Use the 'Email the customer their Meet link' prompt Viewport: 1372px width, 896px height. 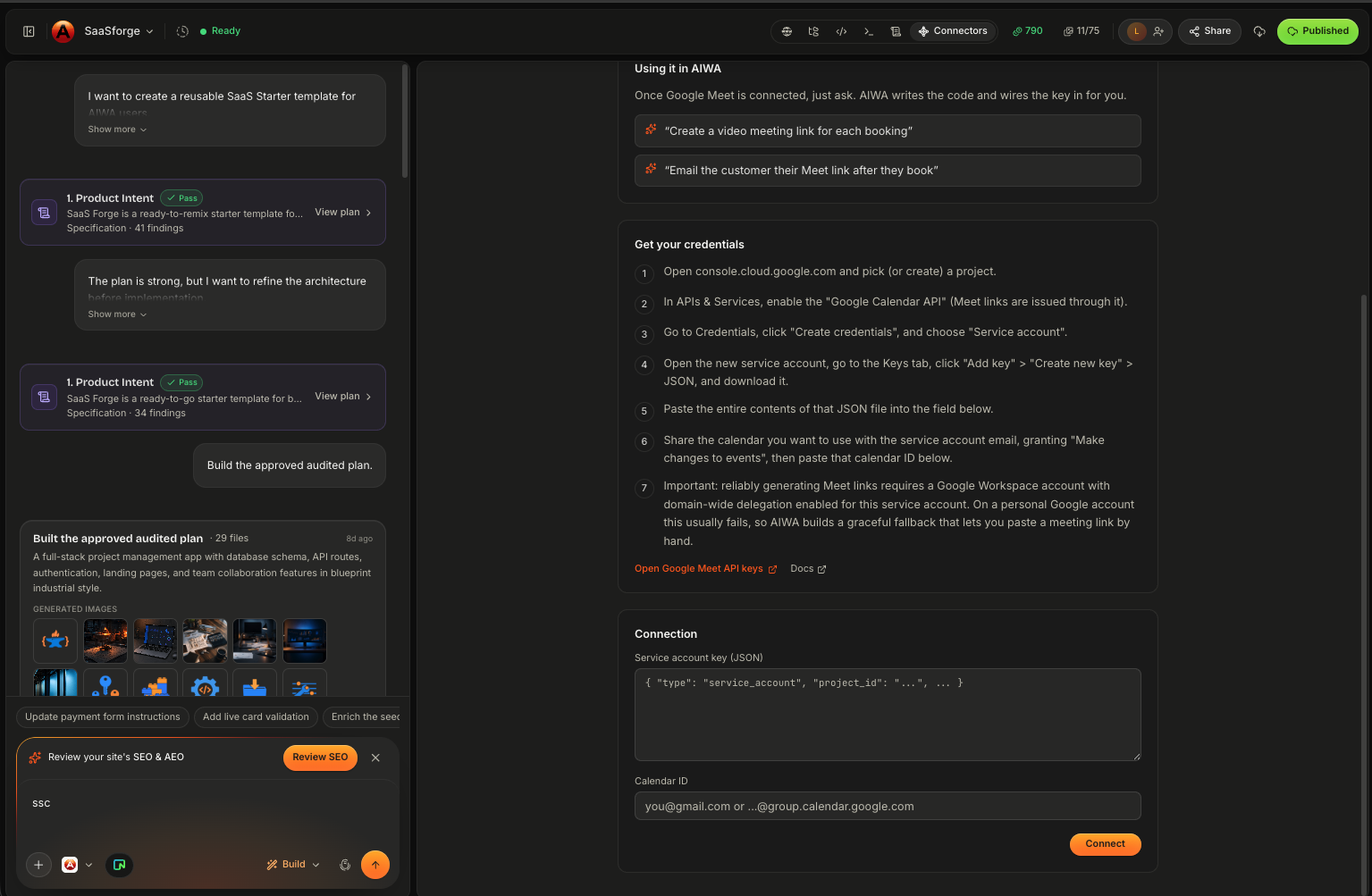click(888, 171)
